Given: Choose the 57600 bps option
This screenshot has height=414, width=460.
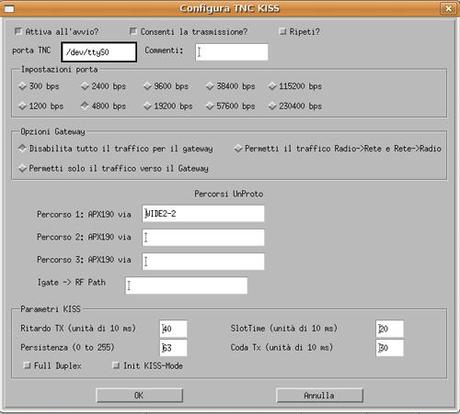Looking at the screenshot, I should tap(210, 106).
